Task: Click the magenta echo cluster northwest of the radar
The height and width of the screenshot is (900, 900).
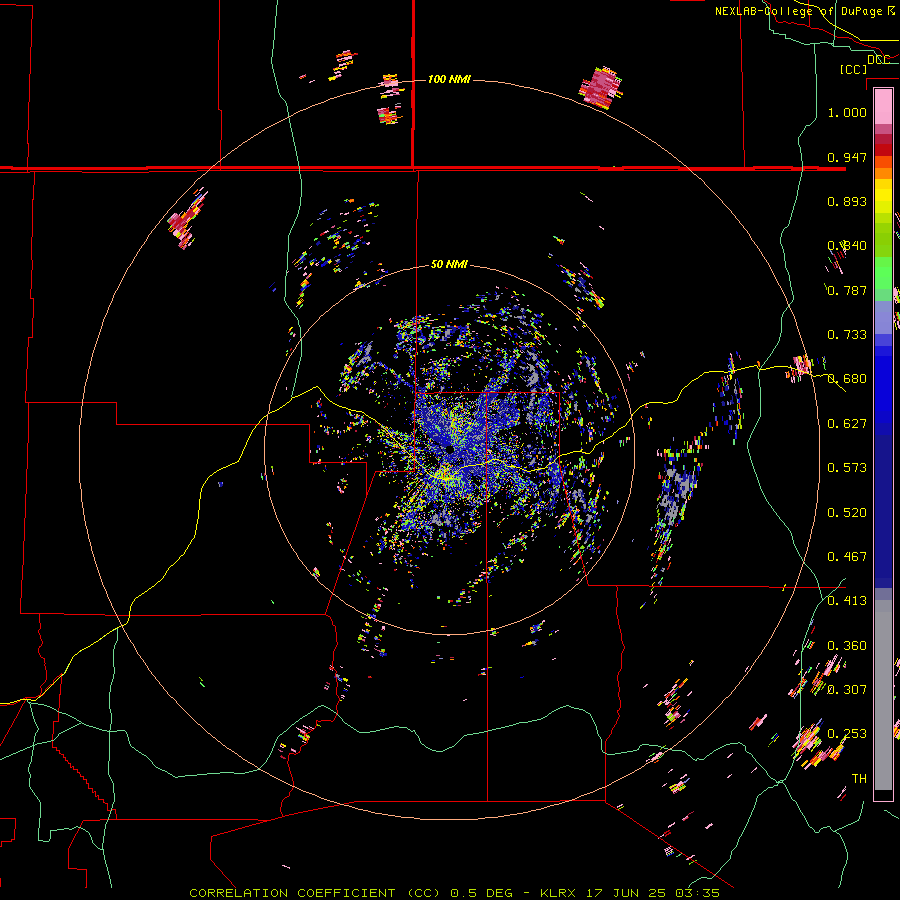Action: click(187, 221)
